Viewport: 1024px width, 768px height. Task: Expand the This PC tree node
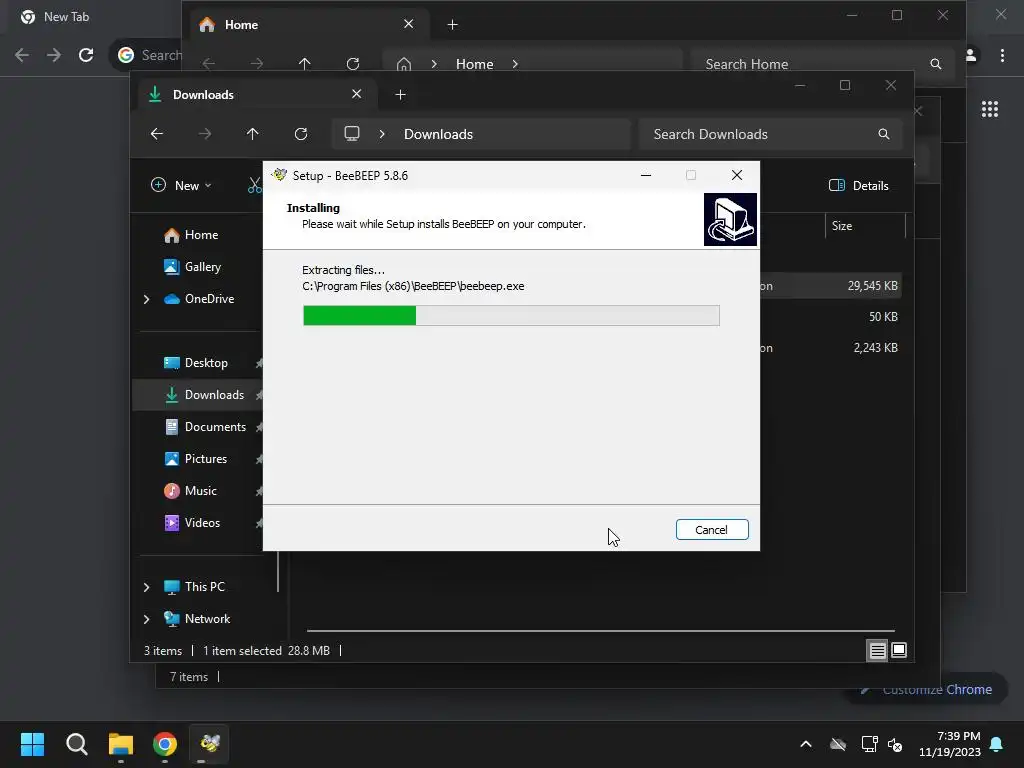pyautogui.click(x=146, y=587)
